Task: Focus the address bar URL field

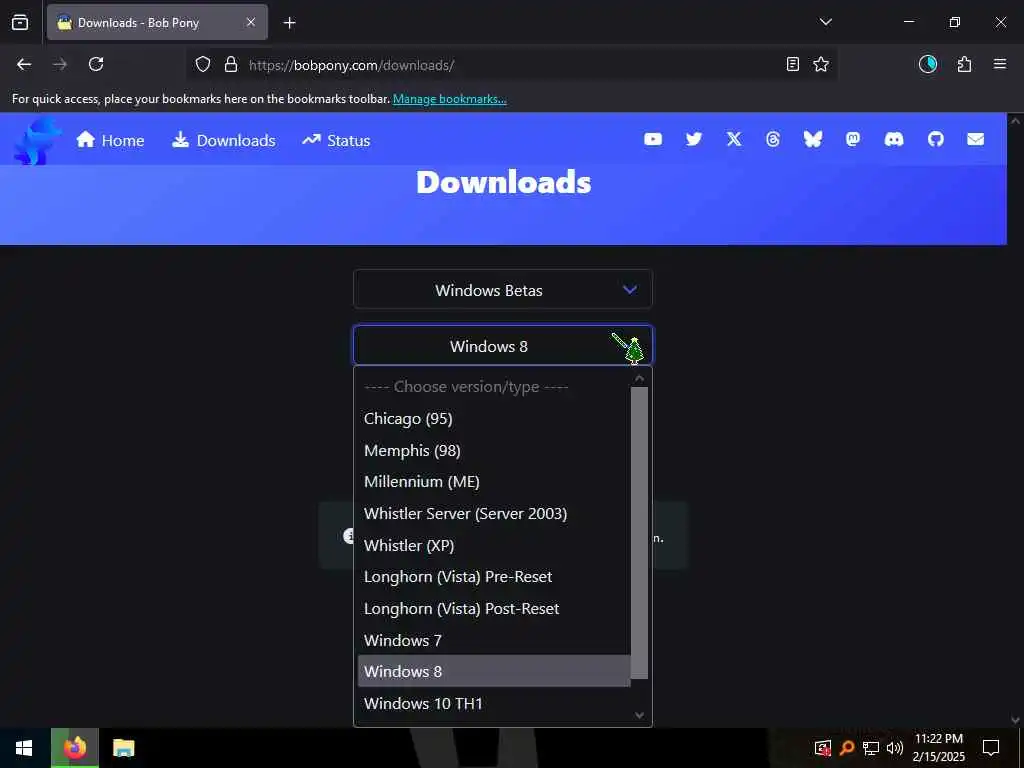Action: (509, 65)
